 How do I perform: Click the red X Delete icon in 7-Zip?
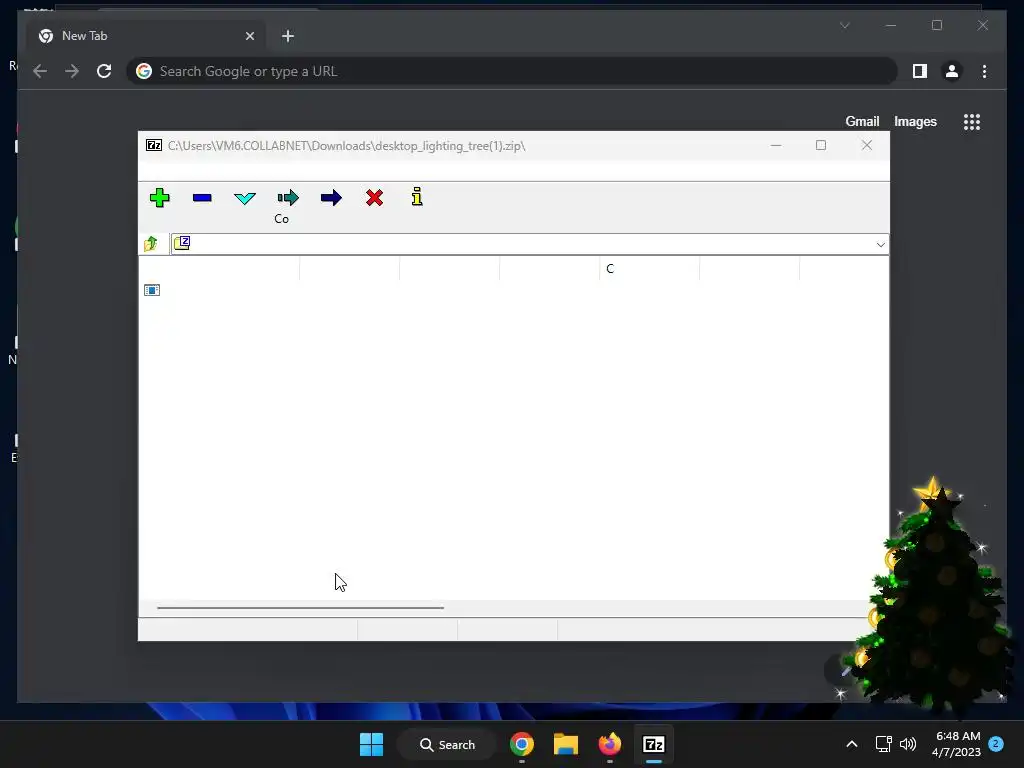click(x=374, y=198)
